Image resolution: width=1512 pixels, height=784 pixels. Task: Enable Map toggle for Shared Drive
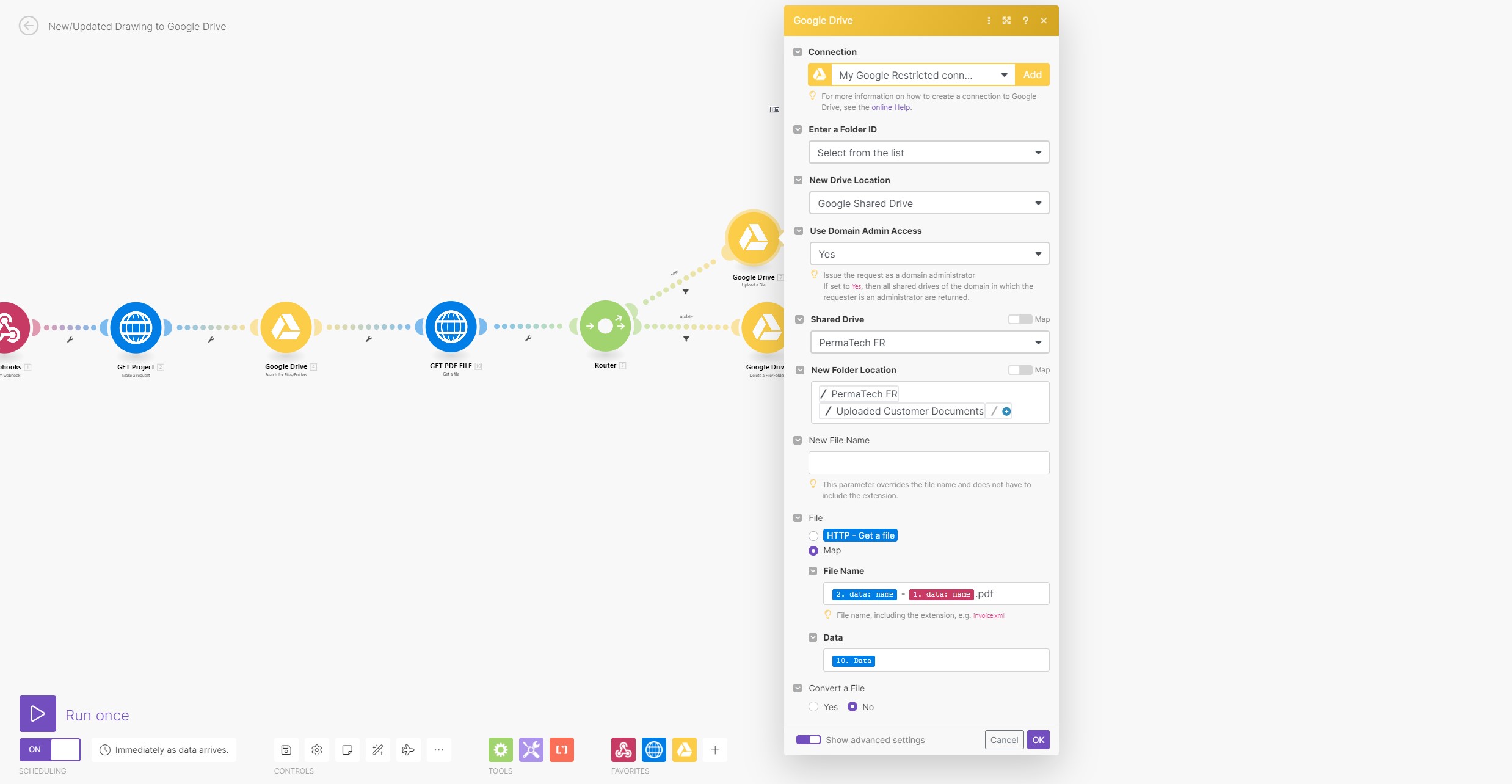pyautogui.click(x=1019, y=319)
